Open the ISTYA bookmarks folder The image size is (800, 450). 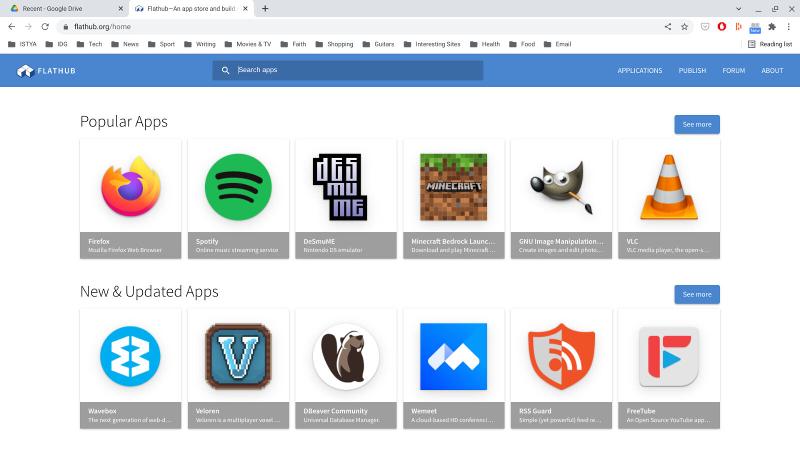[x=22, y=44]
